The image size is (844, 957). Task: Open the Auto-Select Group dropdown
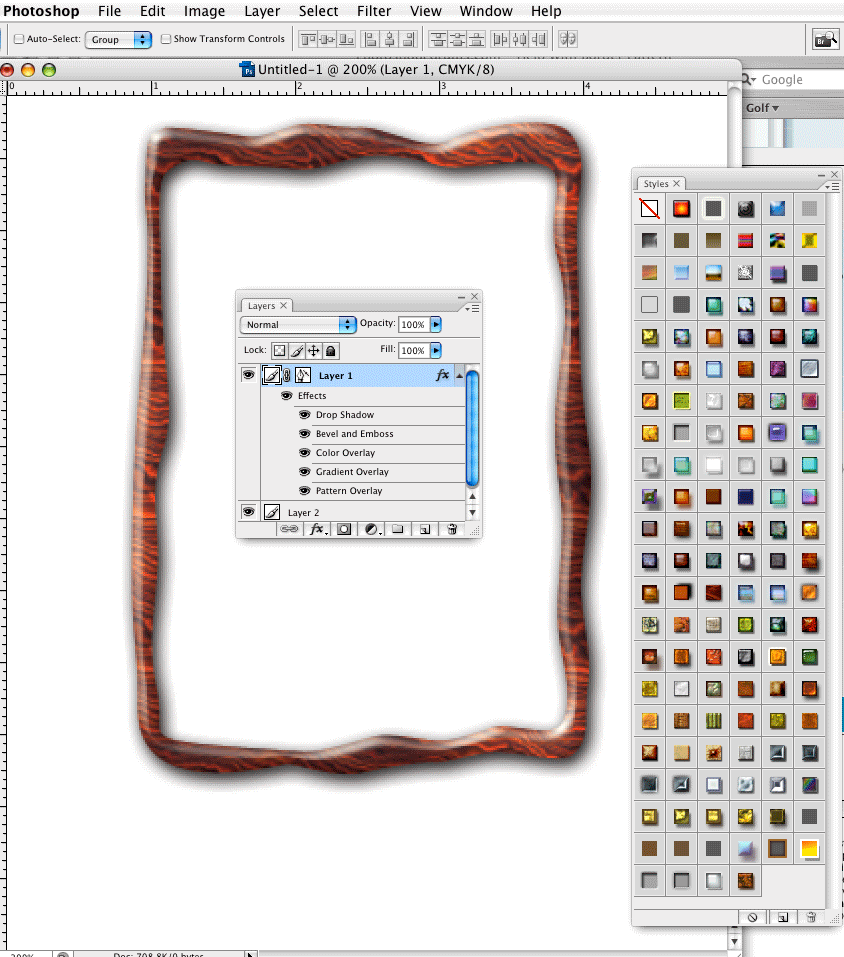coord(118,39)
